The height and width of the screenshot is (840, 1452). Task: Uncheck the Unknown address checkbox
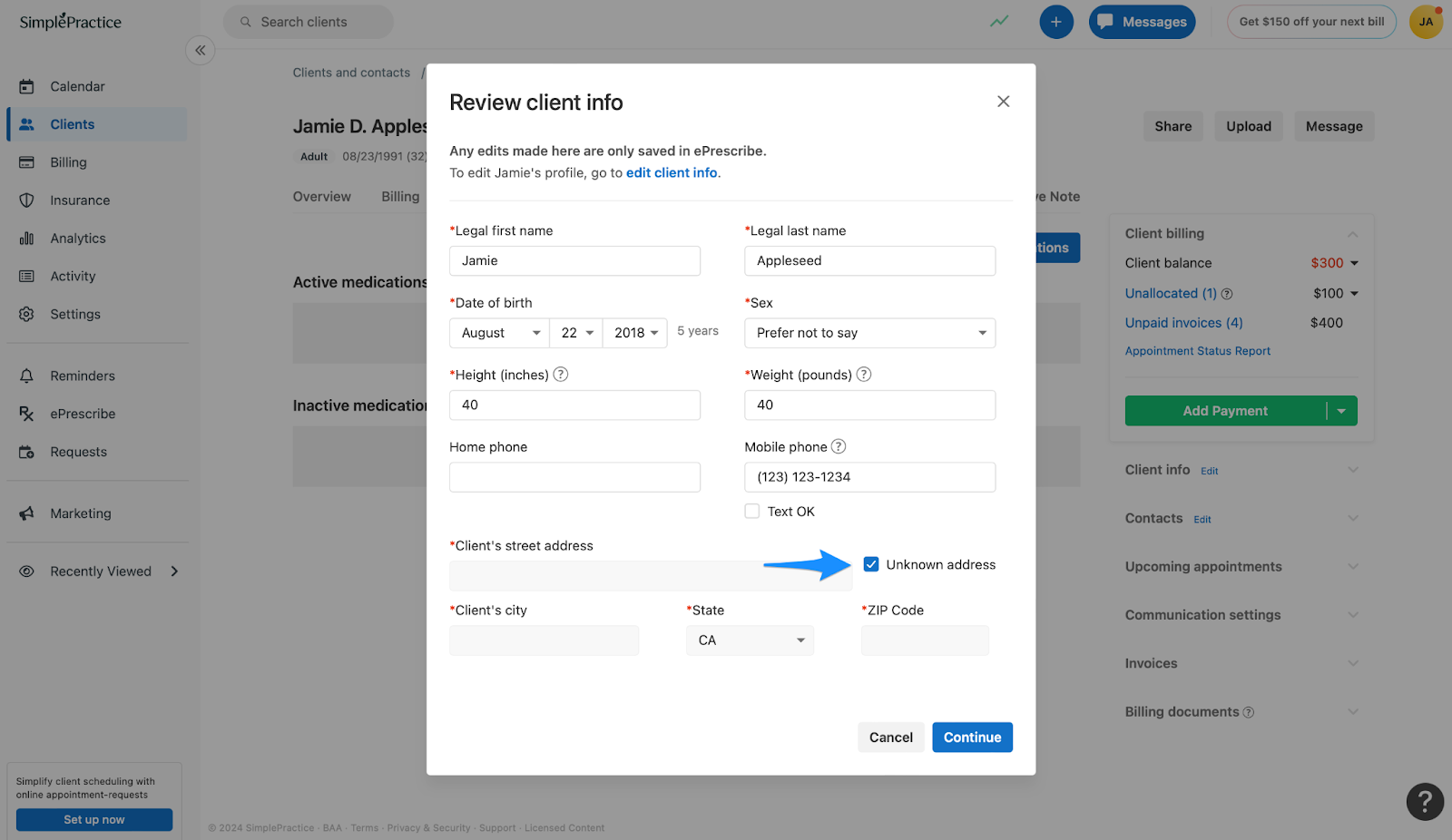(x=871, y=563)
